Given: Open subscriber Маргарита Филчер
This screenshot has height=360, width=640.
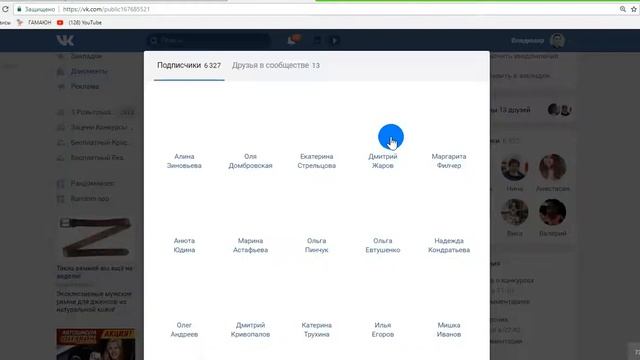Looking at the screenshot, I should coord(449,161).
